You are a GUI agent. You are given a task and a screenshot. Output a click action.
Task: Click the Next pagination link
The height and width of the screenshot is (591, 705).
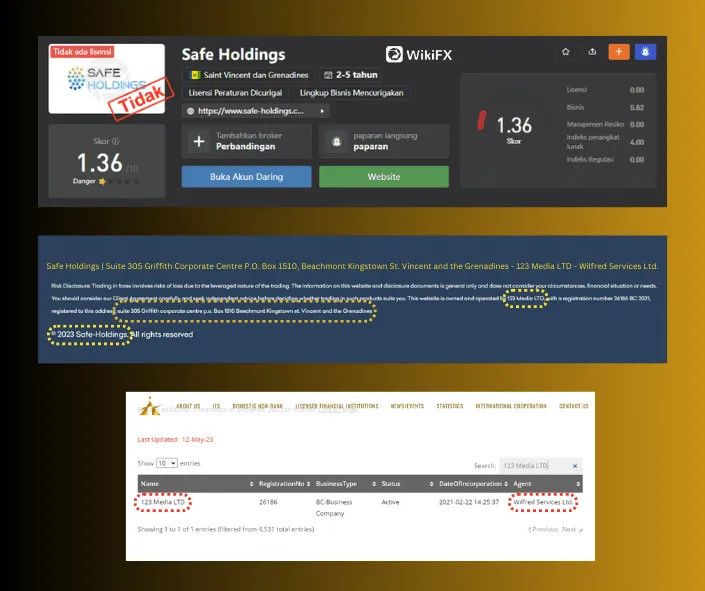click(572, 529)
